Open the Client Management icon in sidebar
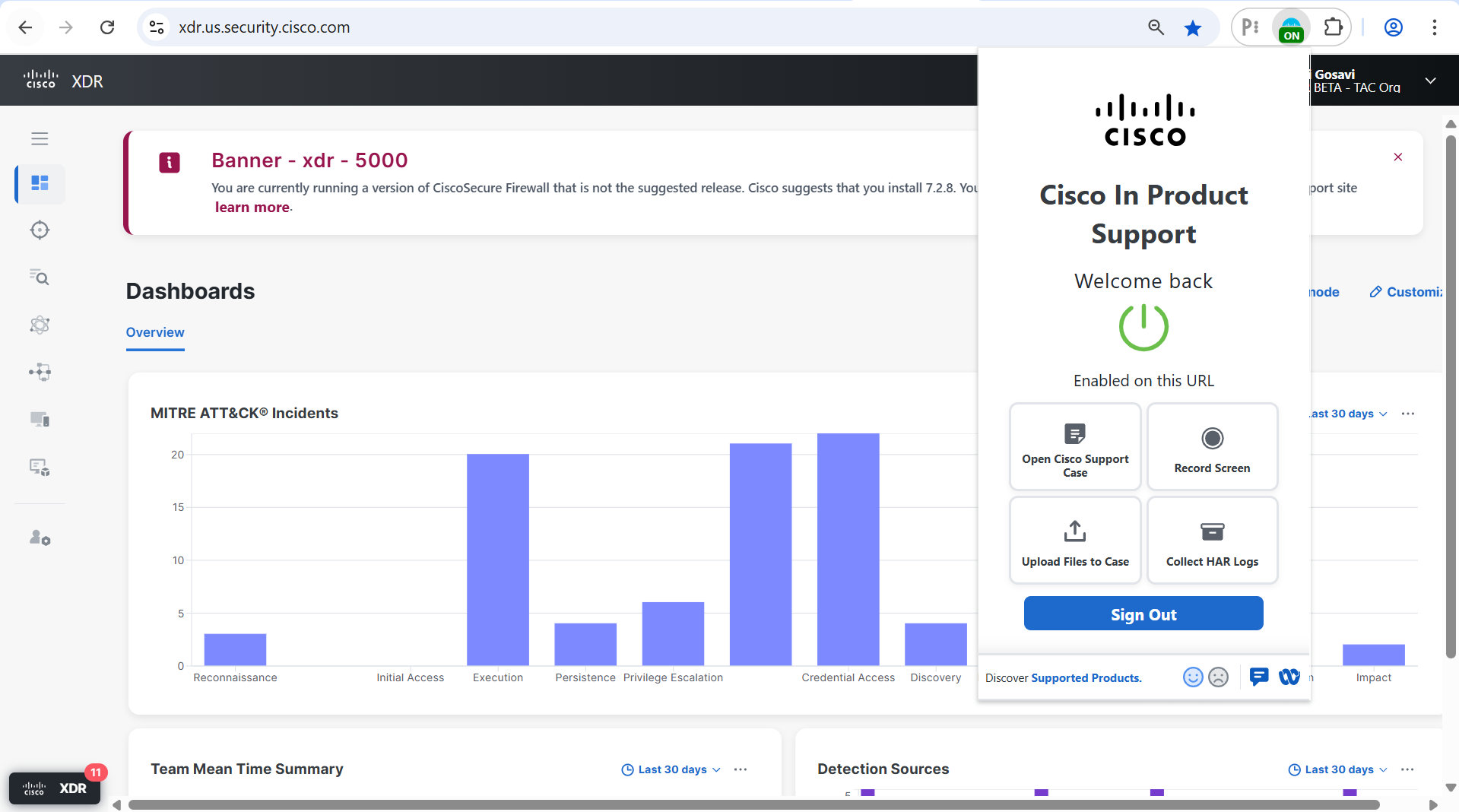The height and width of the screenshot is (812, 1459). (40, 467)
